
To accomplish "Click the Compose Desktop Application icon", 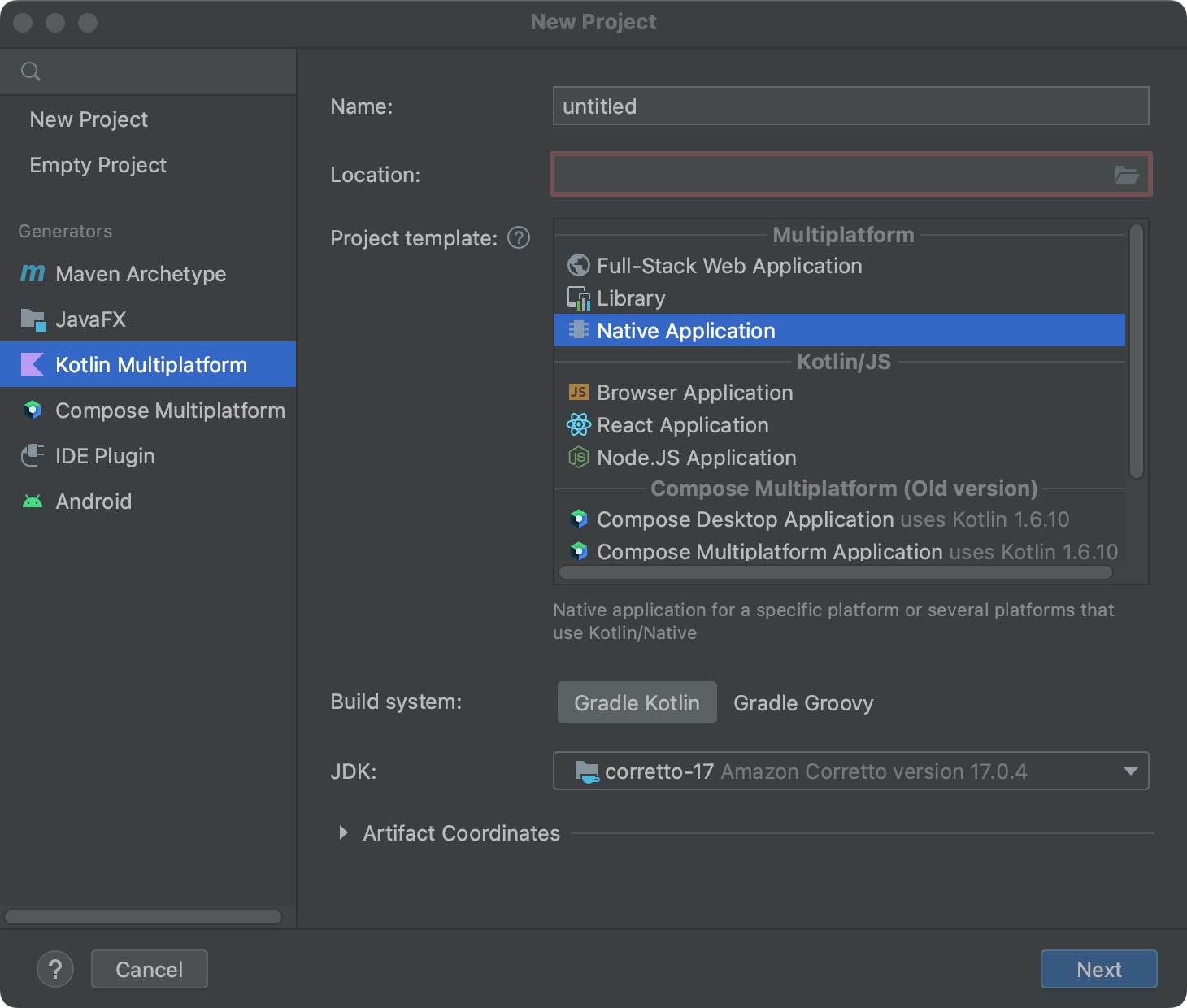I will [579, 519].
